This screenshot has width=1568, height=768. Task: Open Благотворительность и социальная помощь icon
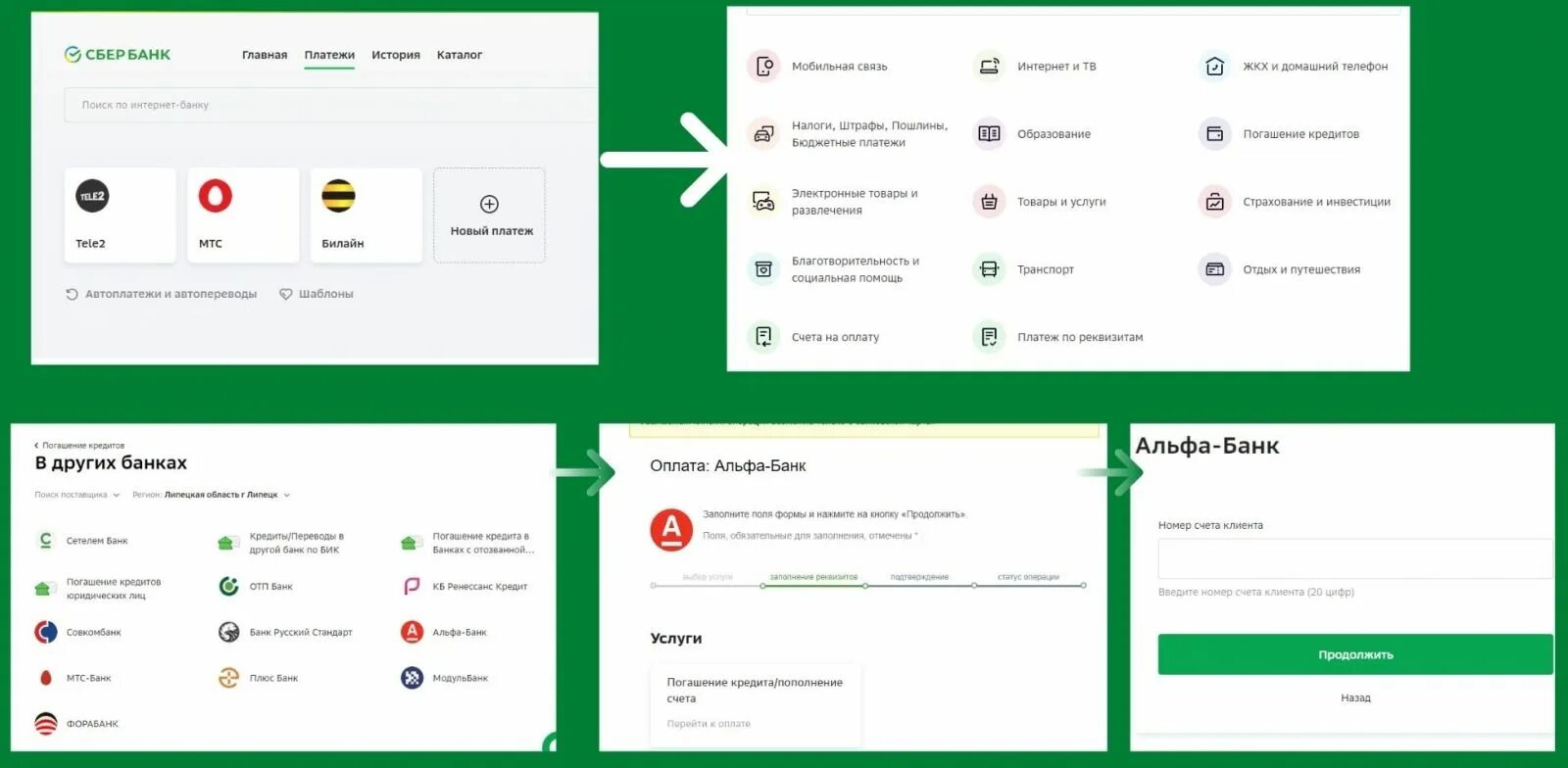763,268
